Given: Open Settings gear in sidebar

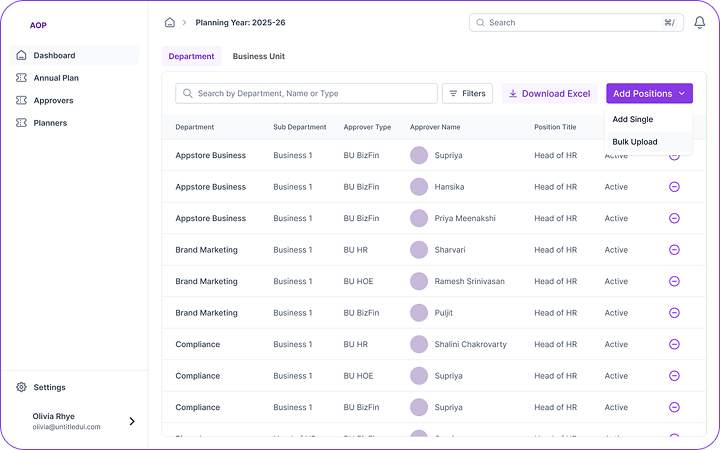Looking at the screenshot, I should [x=22, y=387].
